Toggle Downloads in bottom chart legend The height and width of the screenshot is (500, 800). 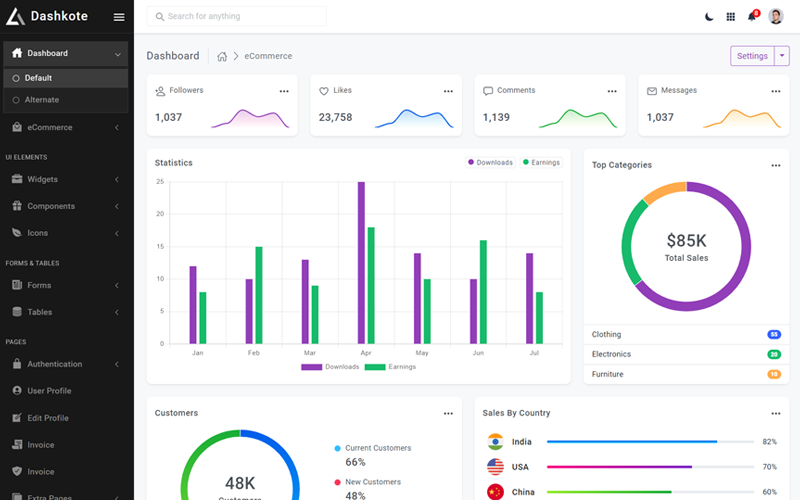click(330, 367)
